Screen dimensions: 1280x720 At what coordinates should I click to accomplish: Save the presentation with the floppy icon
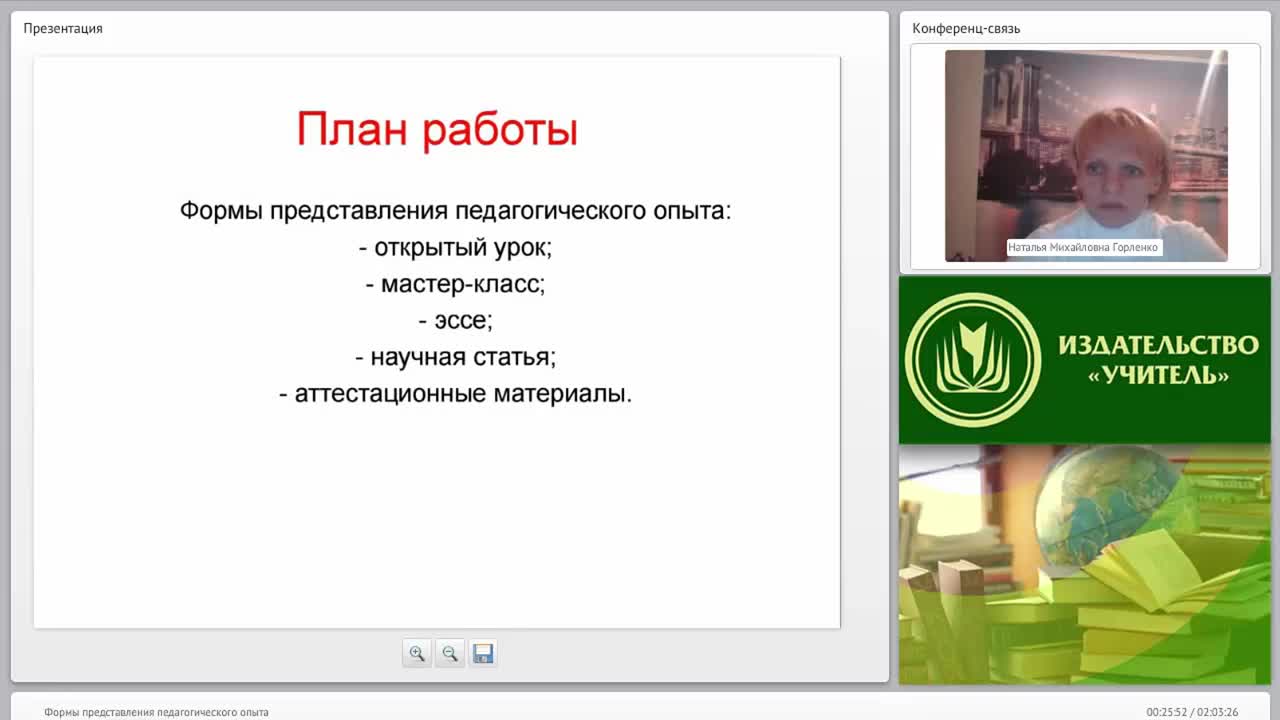pos(483,653)
